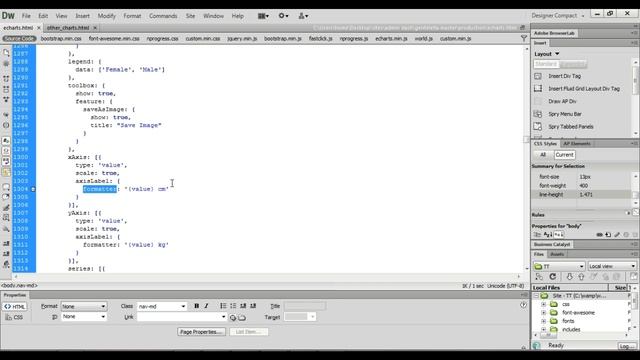Open the Extend Dreamweaver gear menu
The width and height of the screenshot is (640, 360).
point(283,16)
